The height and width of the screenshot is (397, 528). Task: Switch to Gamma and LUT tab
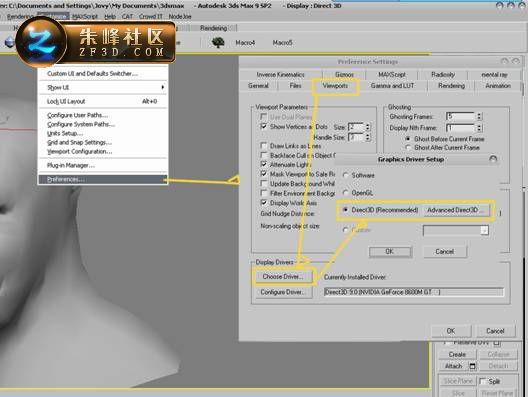392,86
